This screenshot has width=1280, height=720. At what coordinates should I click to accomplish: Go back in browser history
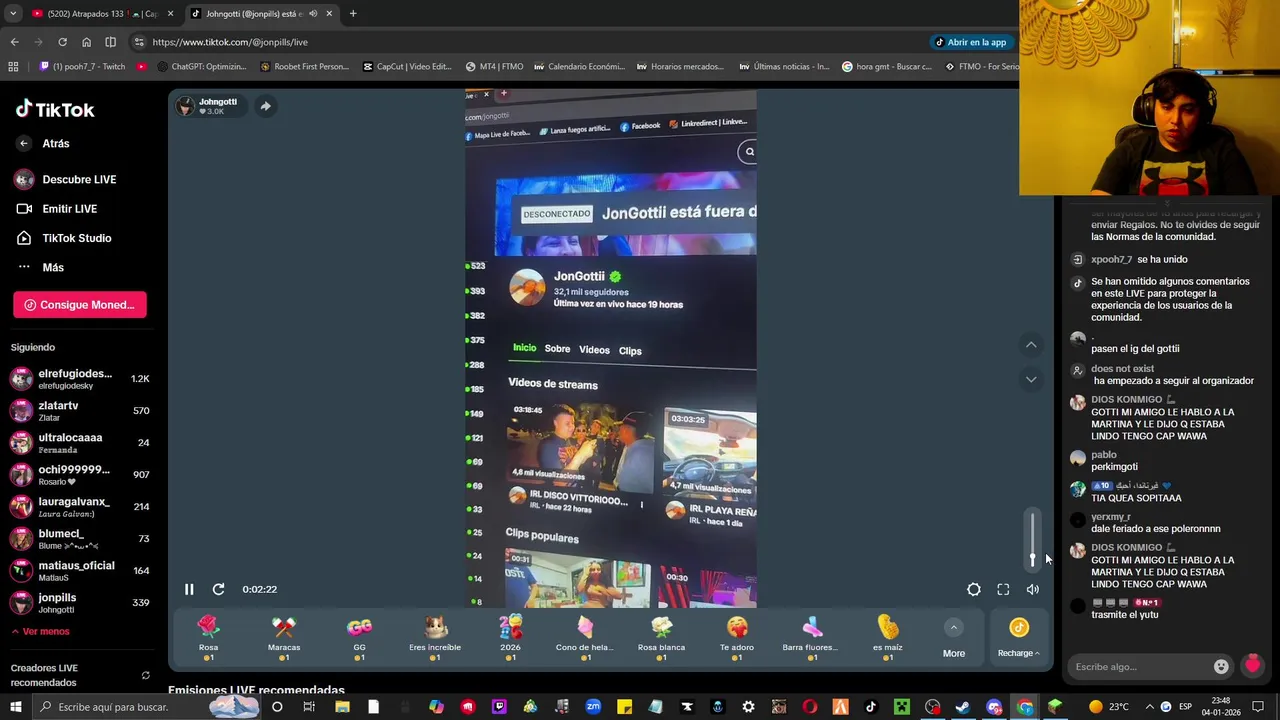[14, 42]
